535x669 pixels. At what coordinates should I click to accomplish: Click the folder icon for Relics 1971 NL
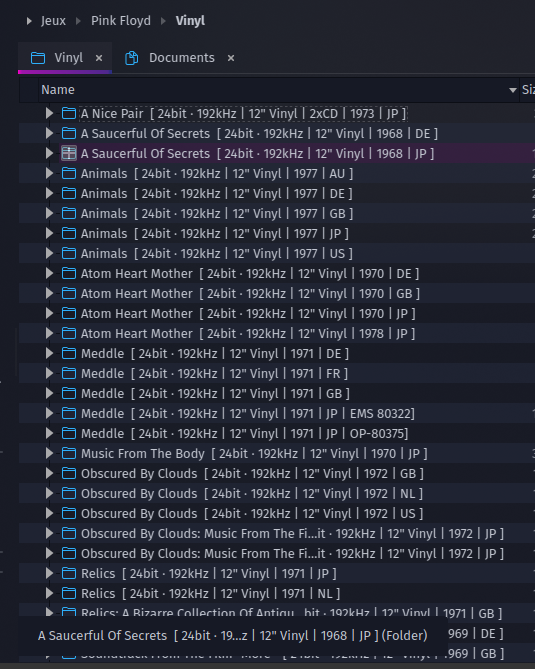point(69,593)
